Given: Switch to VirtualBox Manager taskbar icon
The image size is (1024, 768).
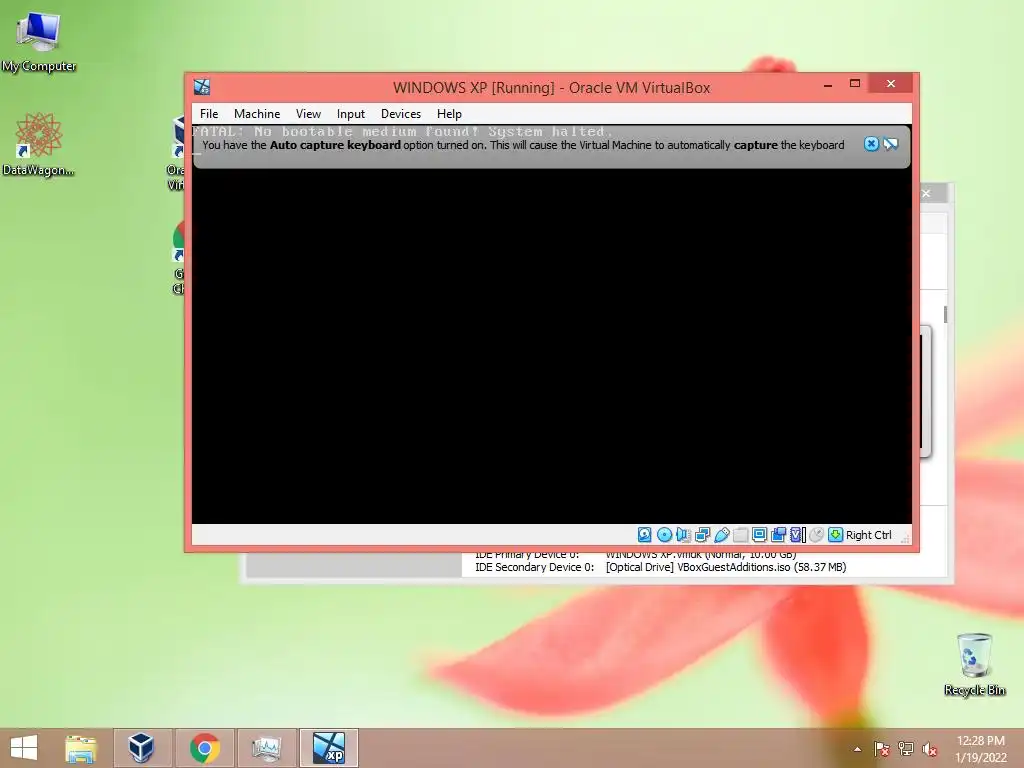Looking at the screenshot, I should pos(142,748).
